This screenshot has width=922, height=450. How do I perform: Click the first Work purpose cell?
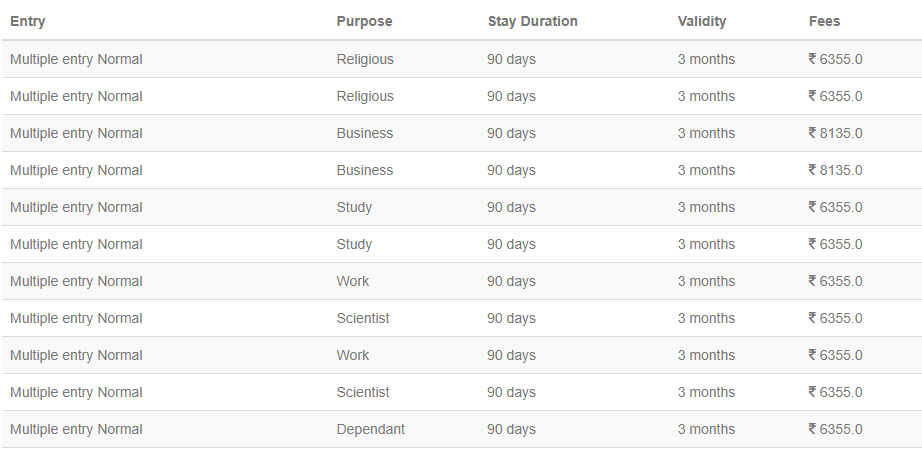pyautogui.click(x=353, y=281)
